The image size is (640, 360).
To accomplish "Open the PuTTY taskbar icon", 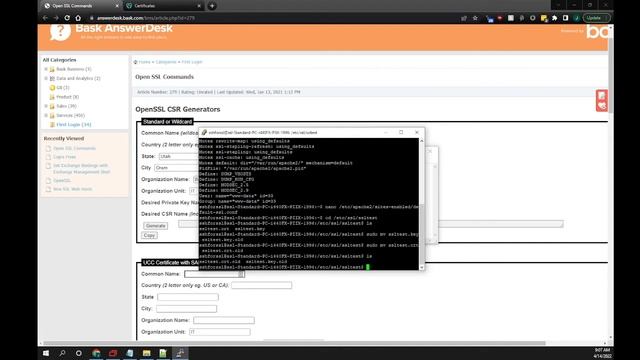I will [x=180, y=353].
